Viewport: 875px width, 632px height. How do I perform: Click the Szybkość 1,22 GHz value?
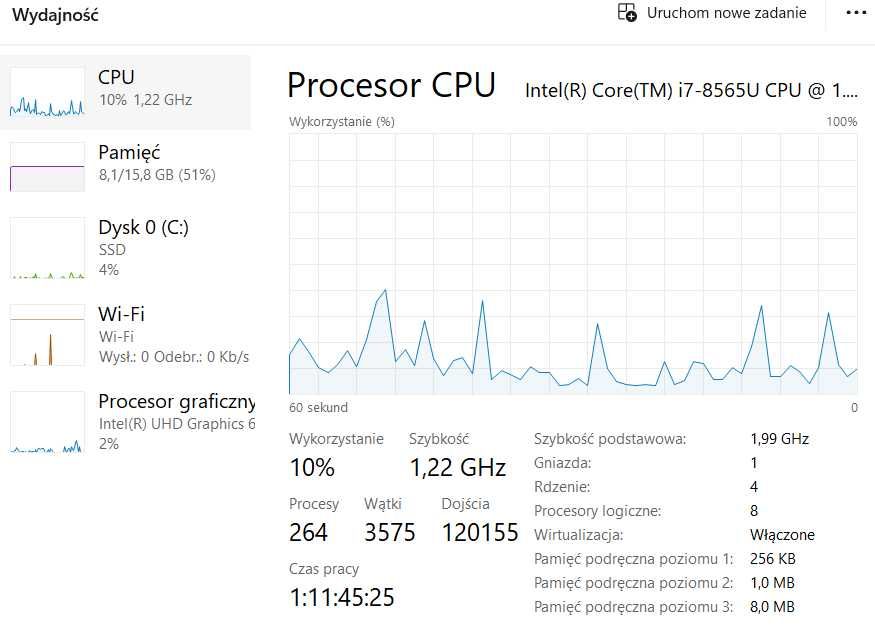[458, 467]
